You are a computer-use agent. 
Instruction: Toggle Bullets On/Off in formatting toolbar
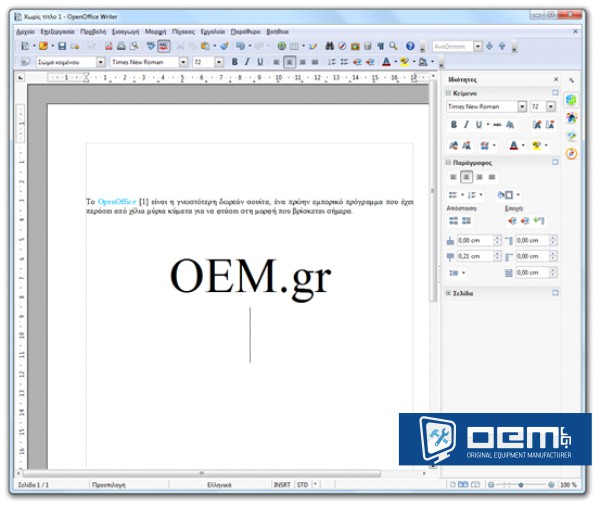tap(344, 62)
